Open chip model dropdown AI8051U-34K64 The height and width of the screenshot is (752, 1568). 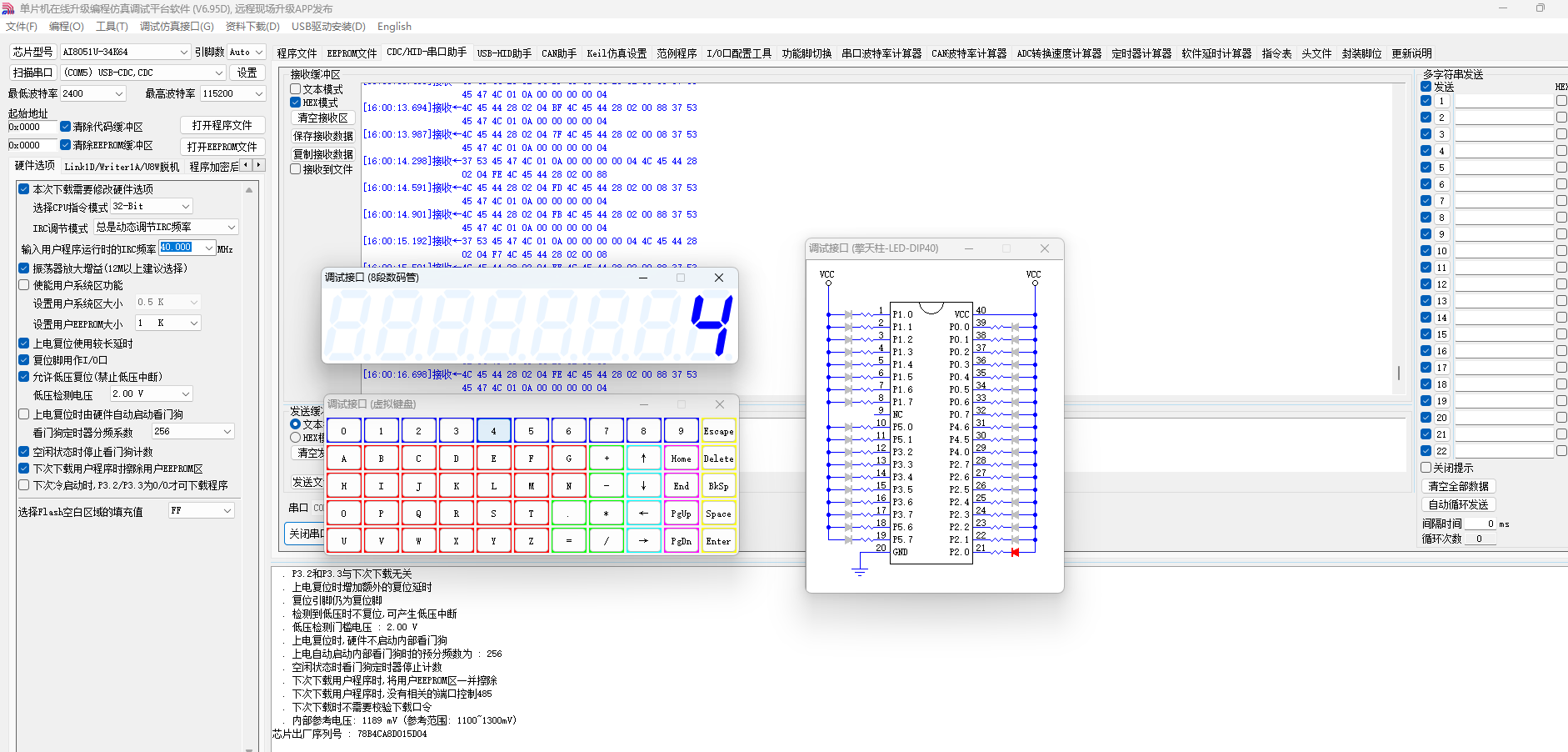125,52
